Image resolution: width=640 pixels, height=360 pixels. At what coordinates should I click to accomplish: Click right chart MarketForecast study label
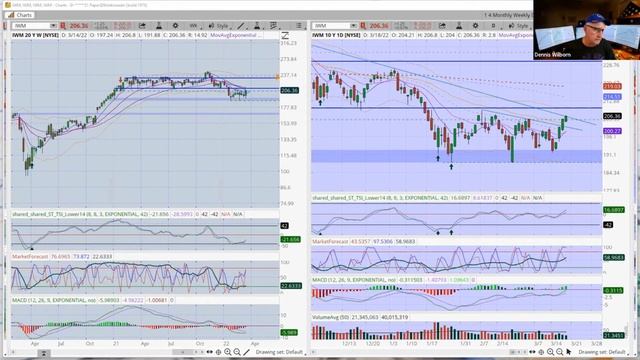pyautogui.click(x=330, y=242)
